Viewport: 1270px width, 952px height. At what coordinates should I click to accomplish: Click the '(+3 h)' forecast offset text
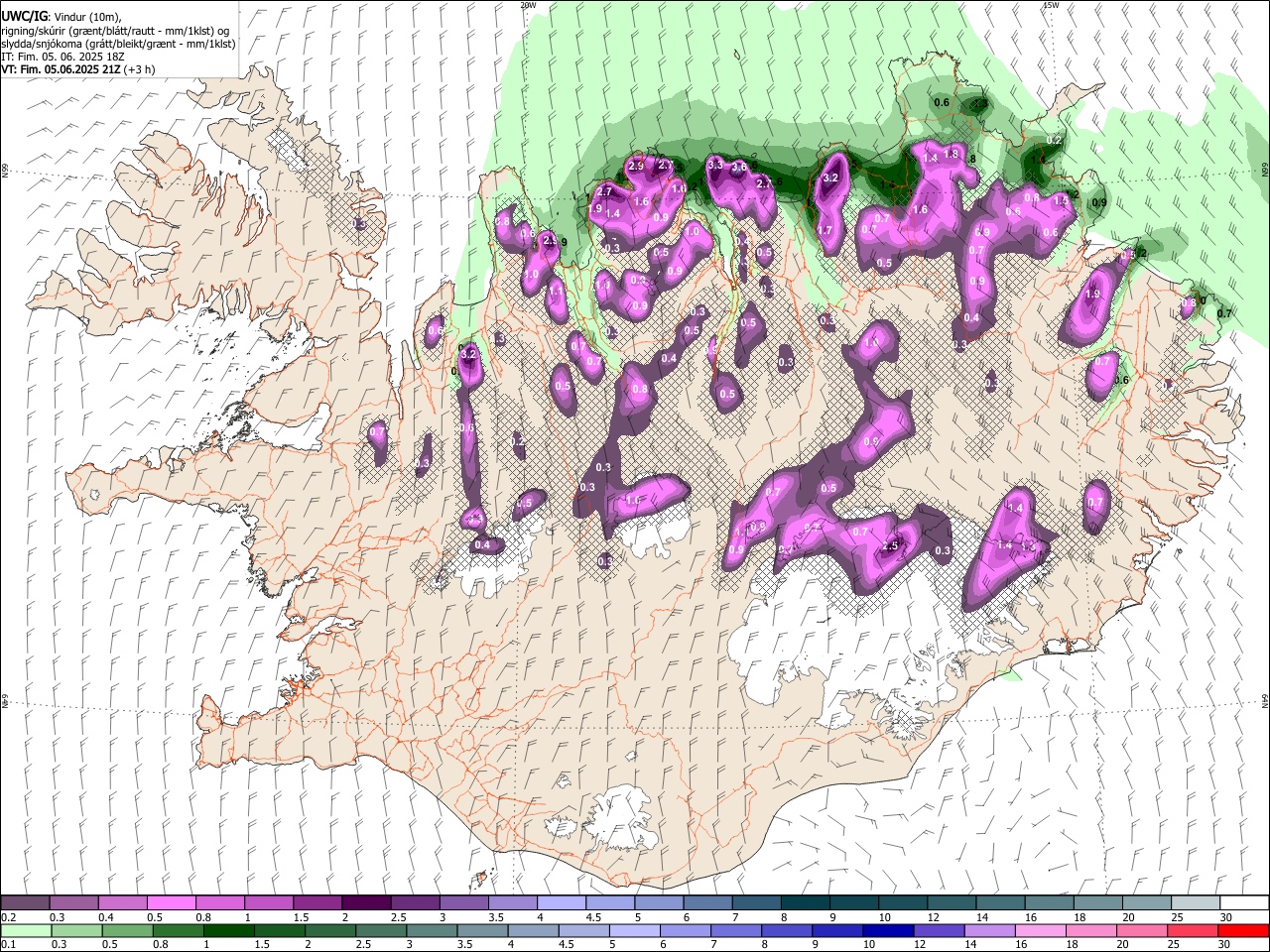point(141,69)
